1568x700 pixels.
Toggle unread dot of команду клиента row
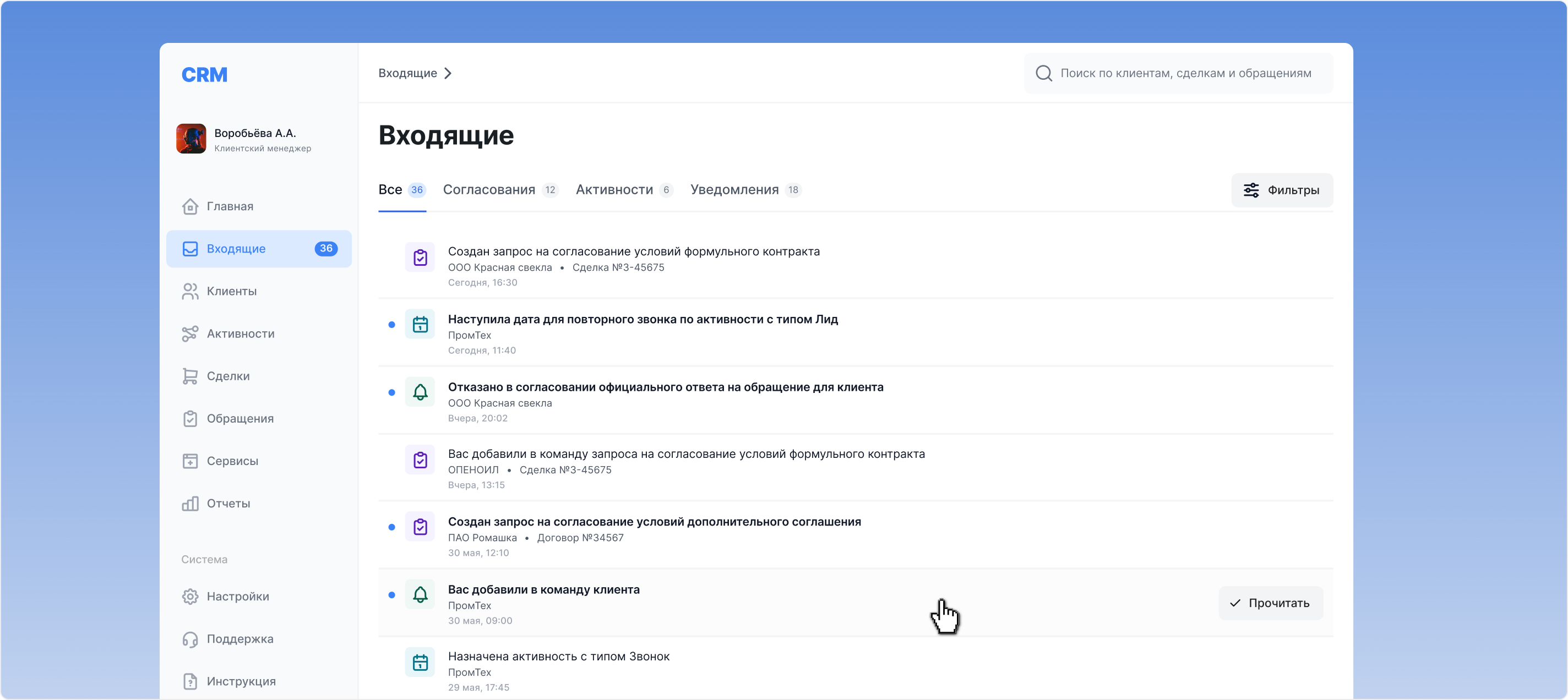[391, 595]
